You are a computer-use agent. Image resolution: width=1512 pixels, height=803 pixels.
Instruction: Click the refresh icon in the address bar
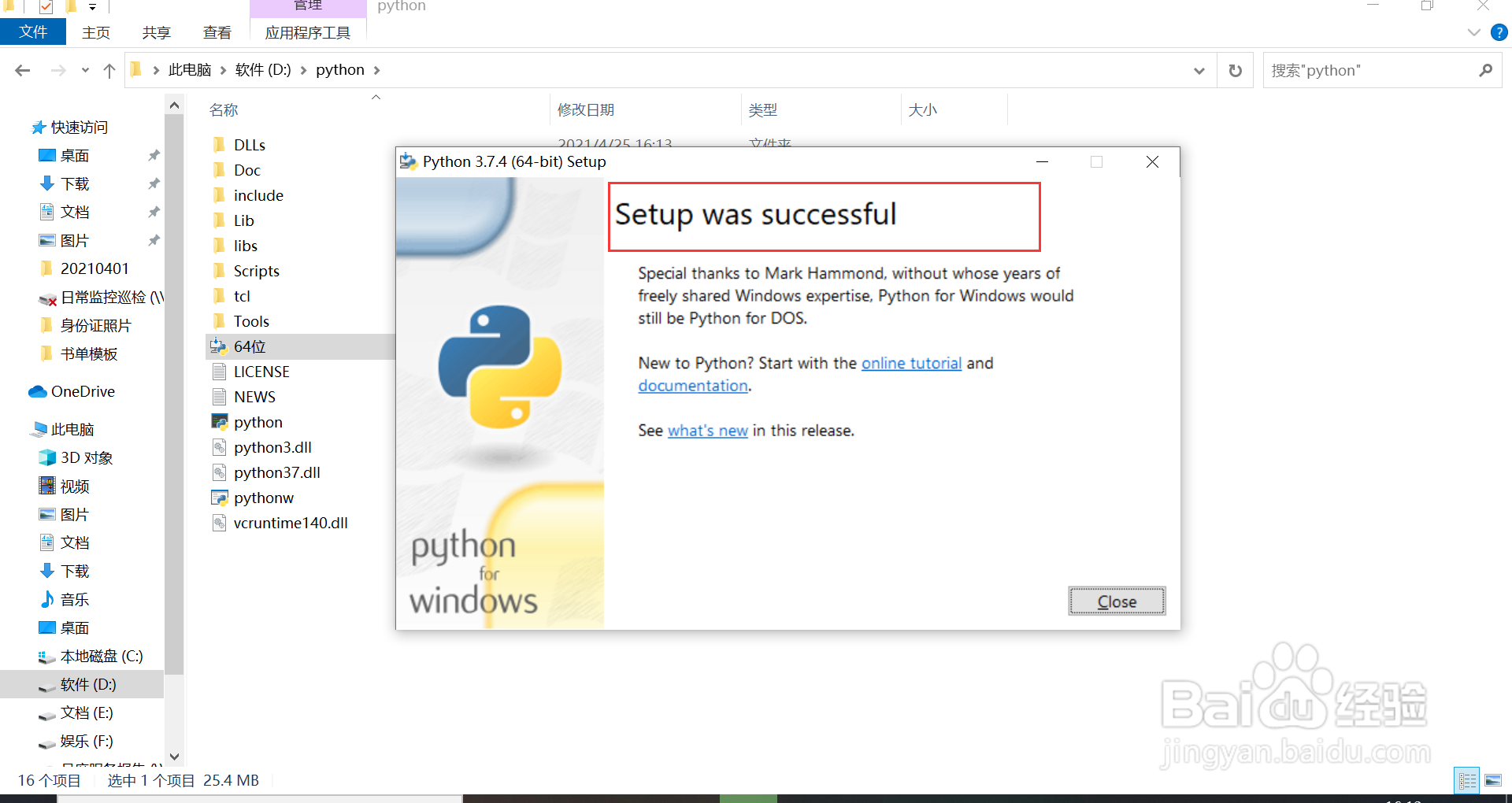click(1234, 70)
